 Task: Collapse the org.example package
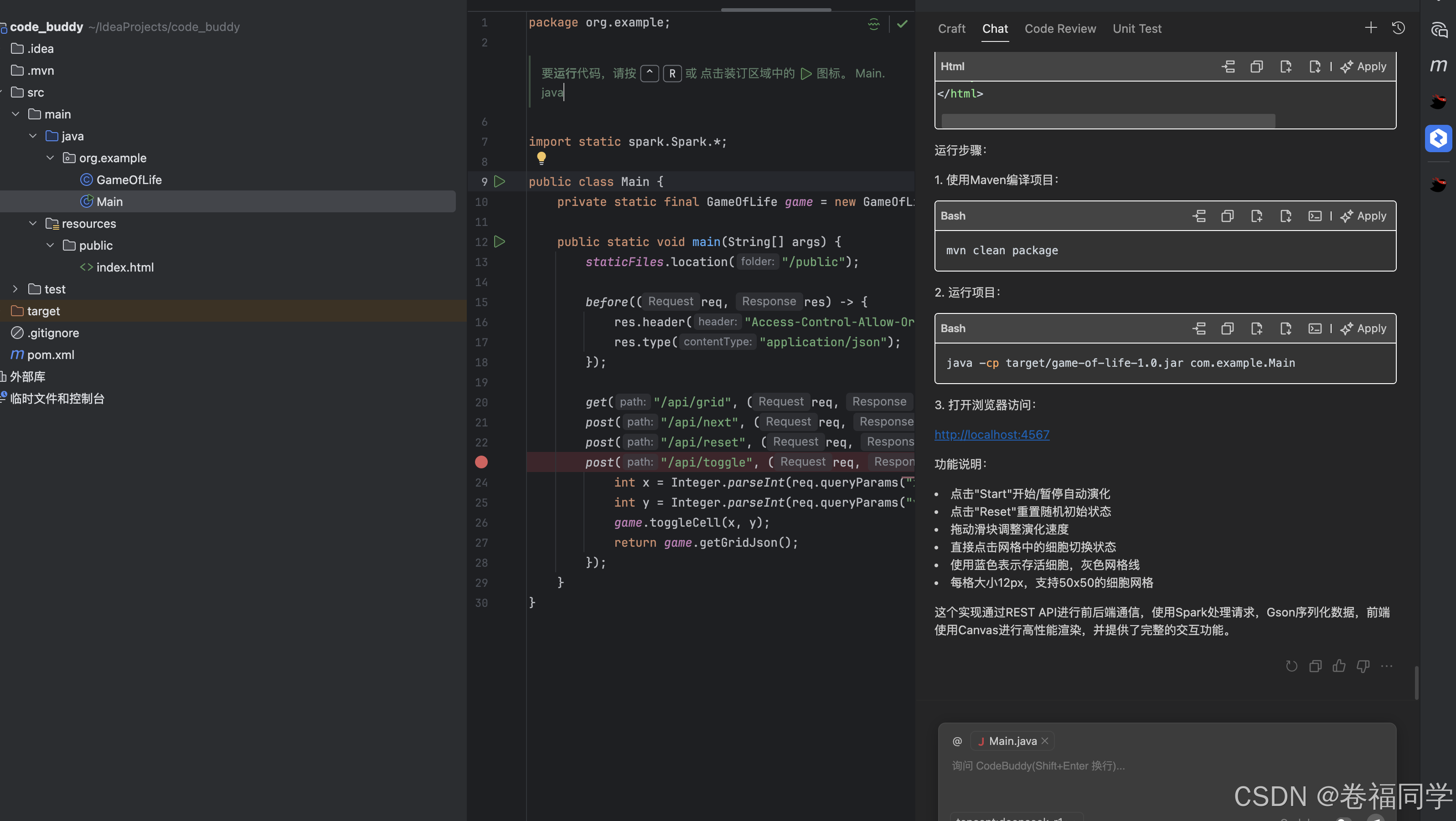[50, 158]
